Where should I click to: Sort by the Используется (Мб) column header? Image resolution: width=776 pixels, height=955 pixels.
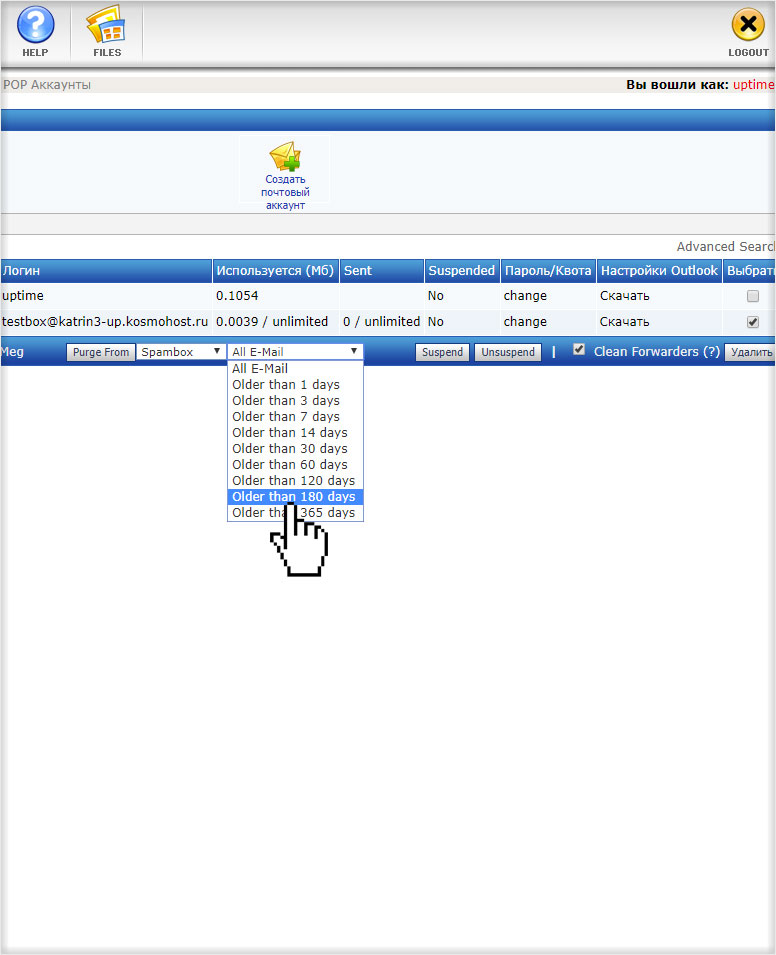(x=275, y=271)
